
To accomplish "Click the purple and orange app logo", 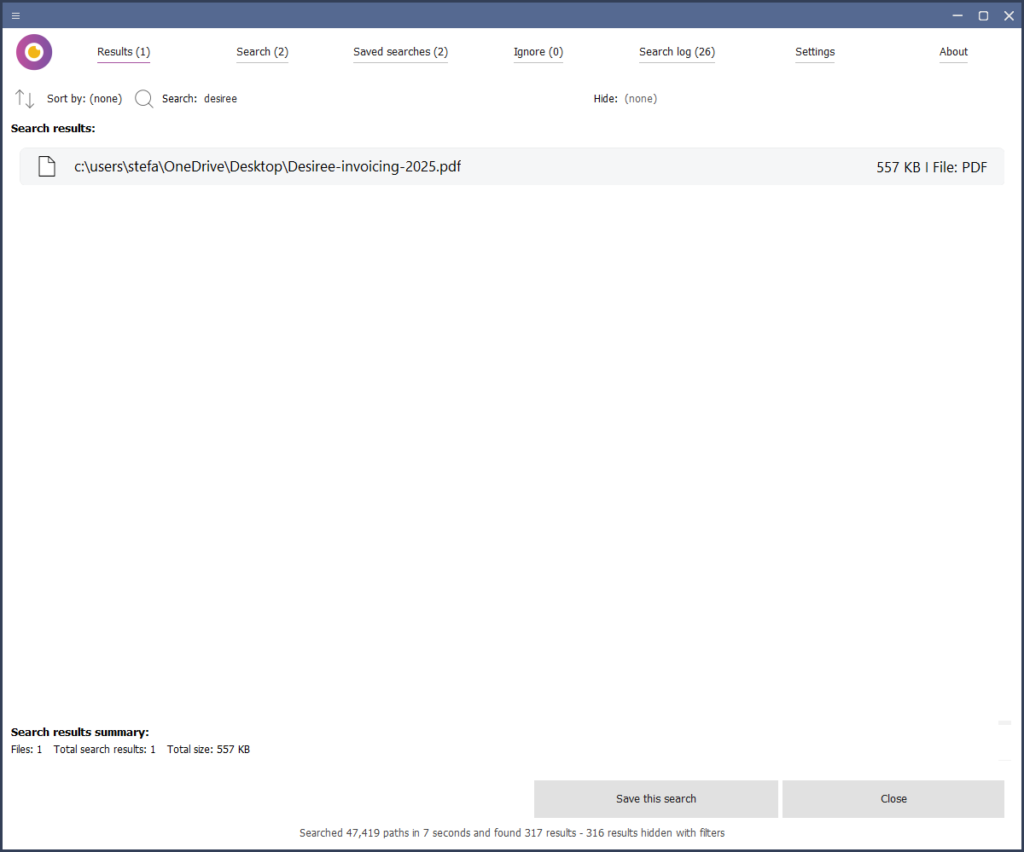I will (34, 52).
